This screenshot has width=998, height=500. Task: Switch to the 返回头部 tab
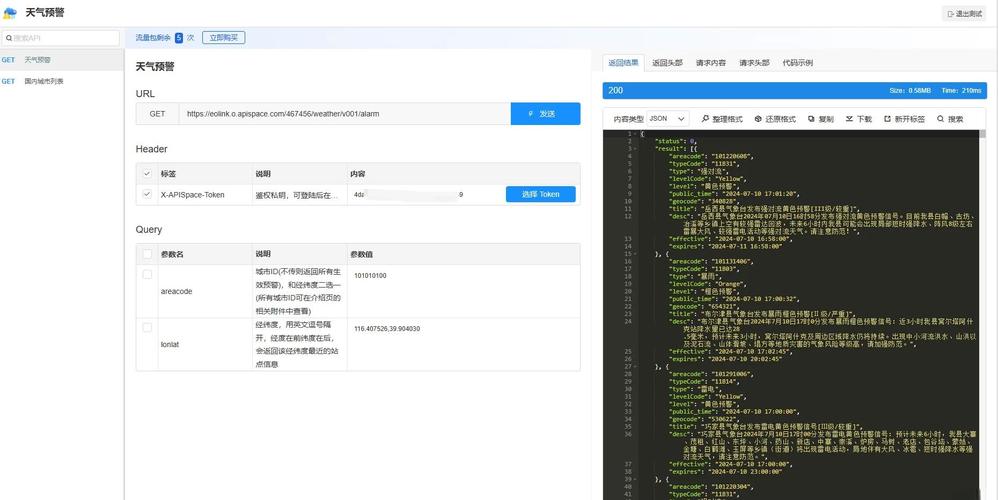tap(667, 63)
